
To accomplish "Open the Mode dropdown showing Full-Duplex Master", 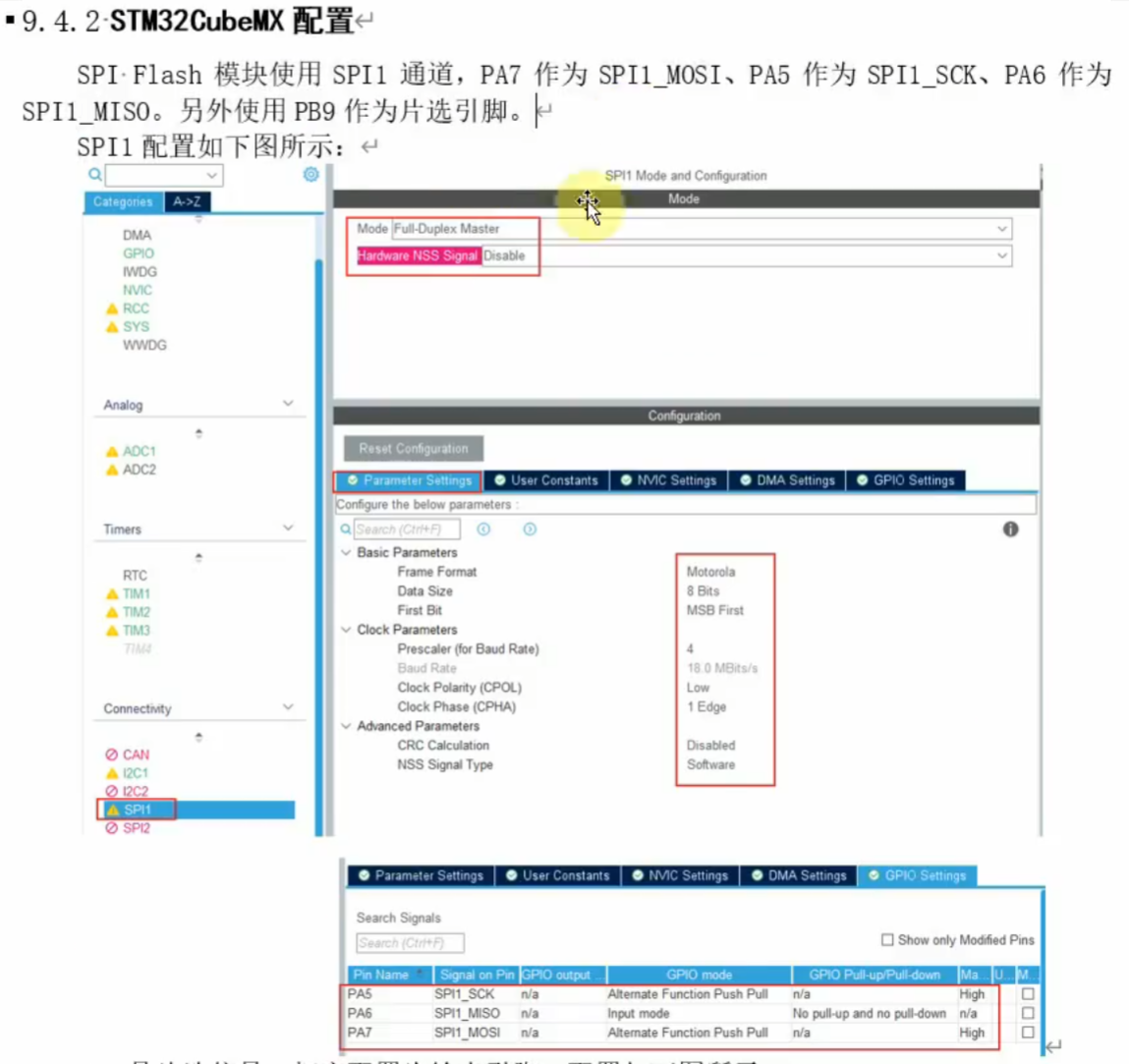I will coord(702,229).
